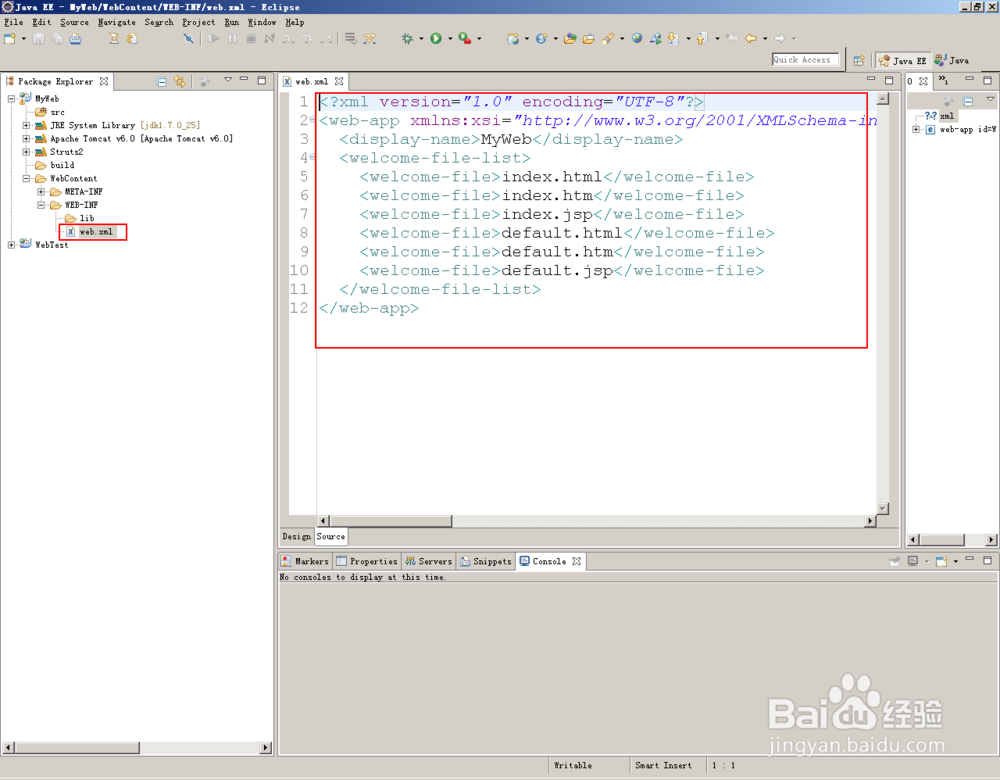The image size is (1000, 780).
Task: Collapse the WebContent folder
Action: click(x=26, y=179)
